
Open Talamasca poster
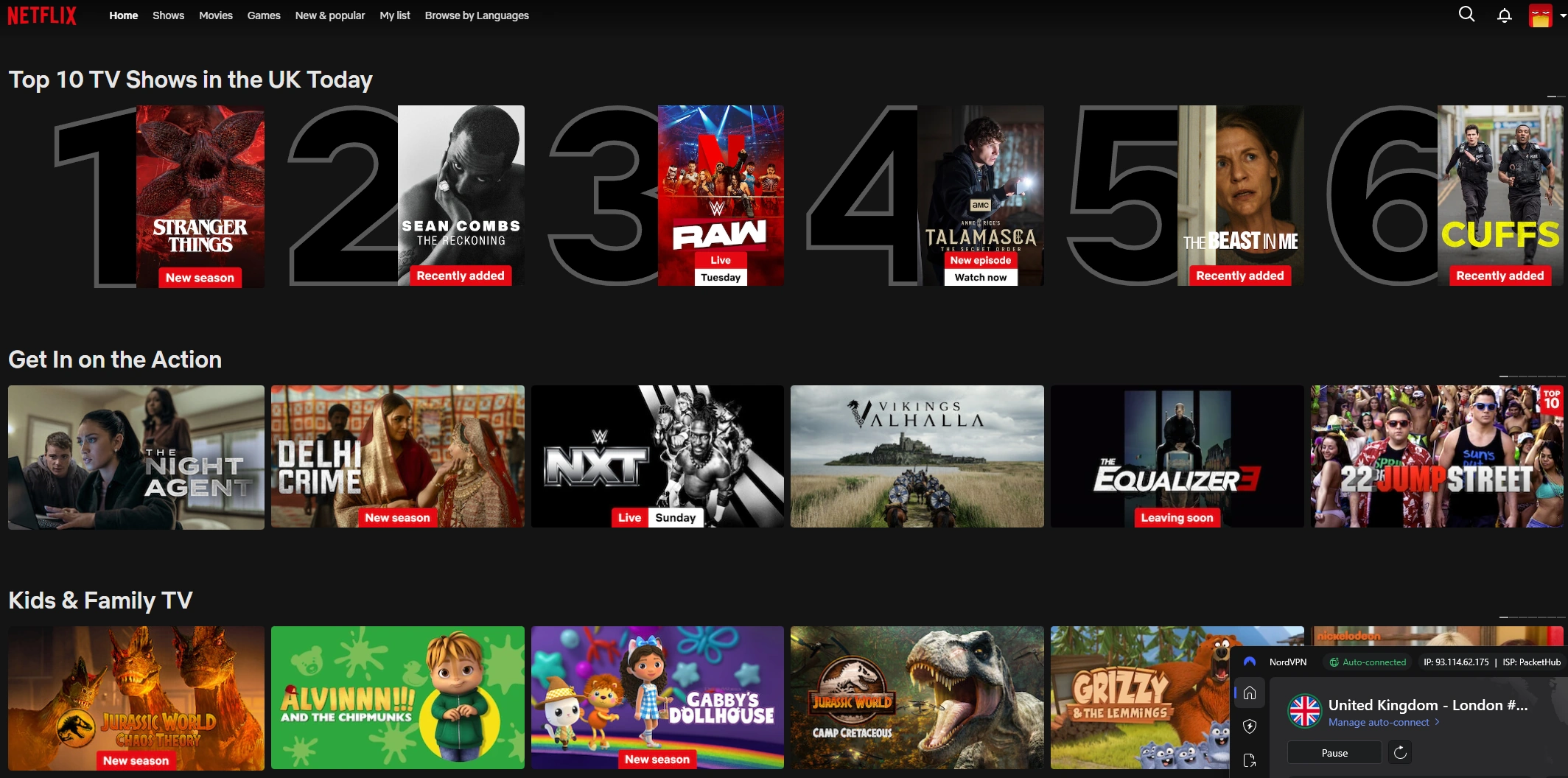pyautogui.click(x=981, y=195)
